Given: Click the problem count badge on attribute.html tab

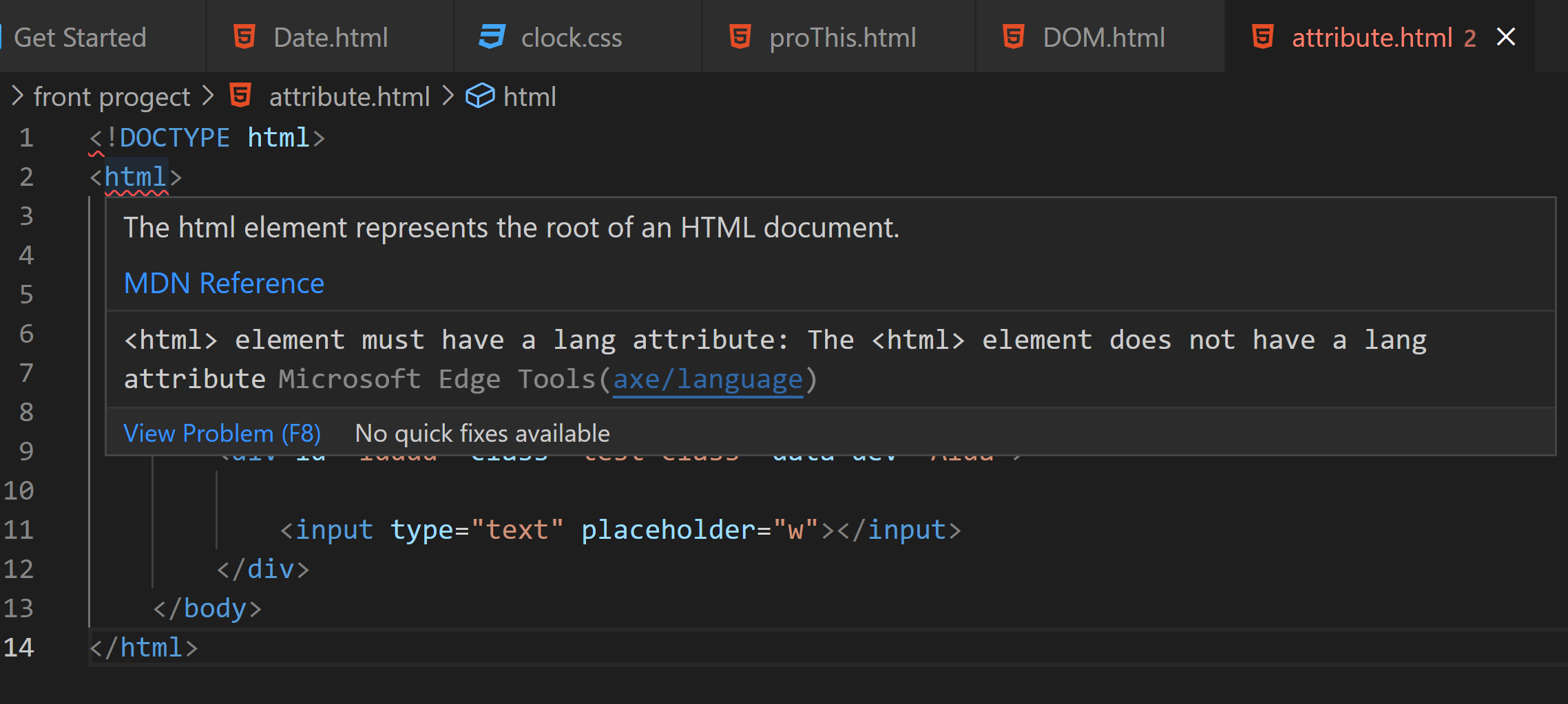Looking at the screenshot, I should tap(1470, 38).
